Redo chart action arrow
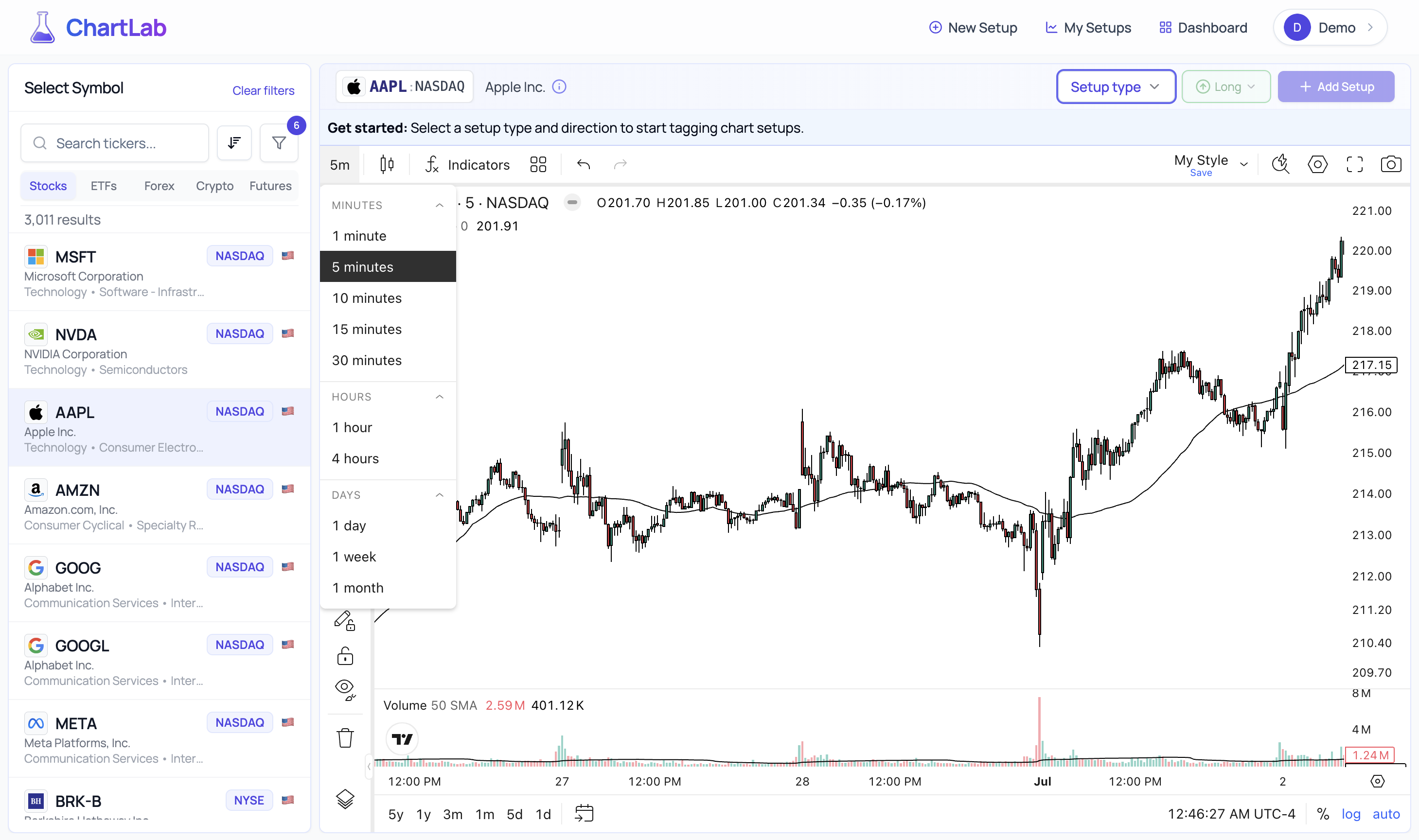The width and height of the screenshot is (1419, 840). 621,165
